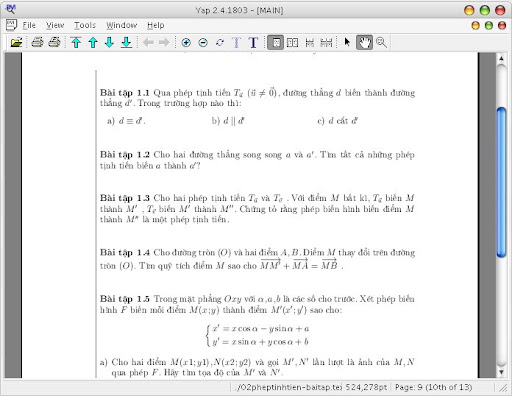Go to the previous page arrow
Image resolution: width=512 pixels, height=396 pixels.
93,43
